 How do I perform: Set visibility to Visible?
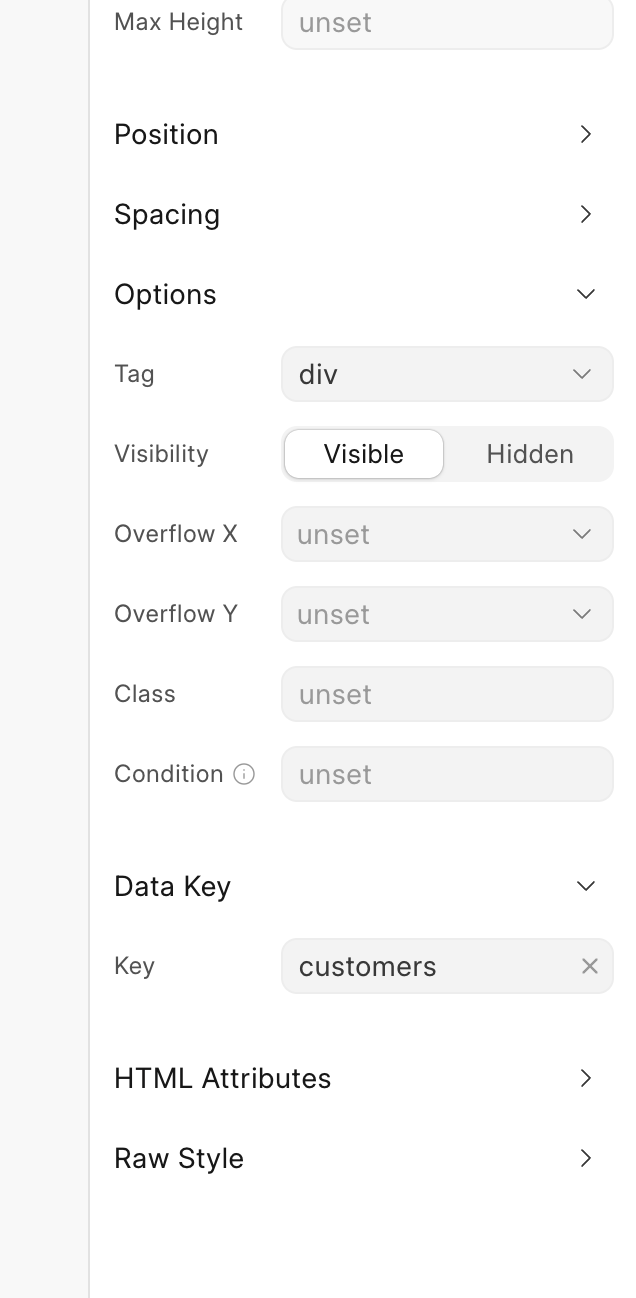click(x=364, y=454)
